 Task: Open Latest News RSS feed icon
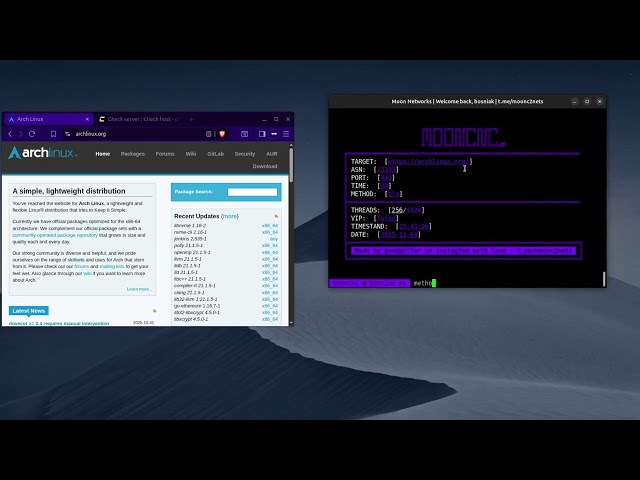tap(154, 311)
